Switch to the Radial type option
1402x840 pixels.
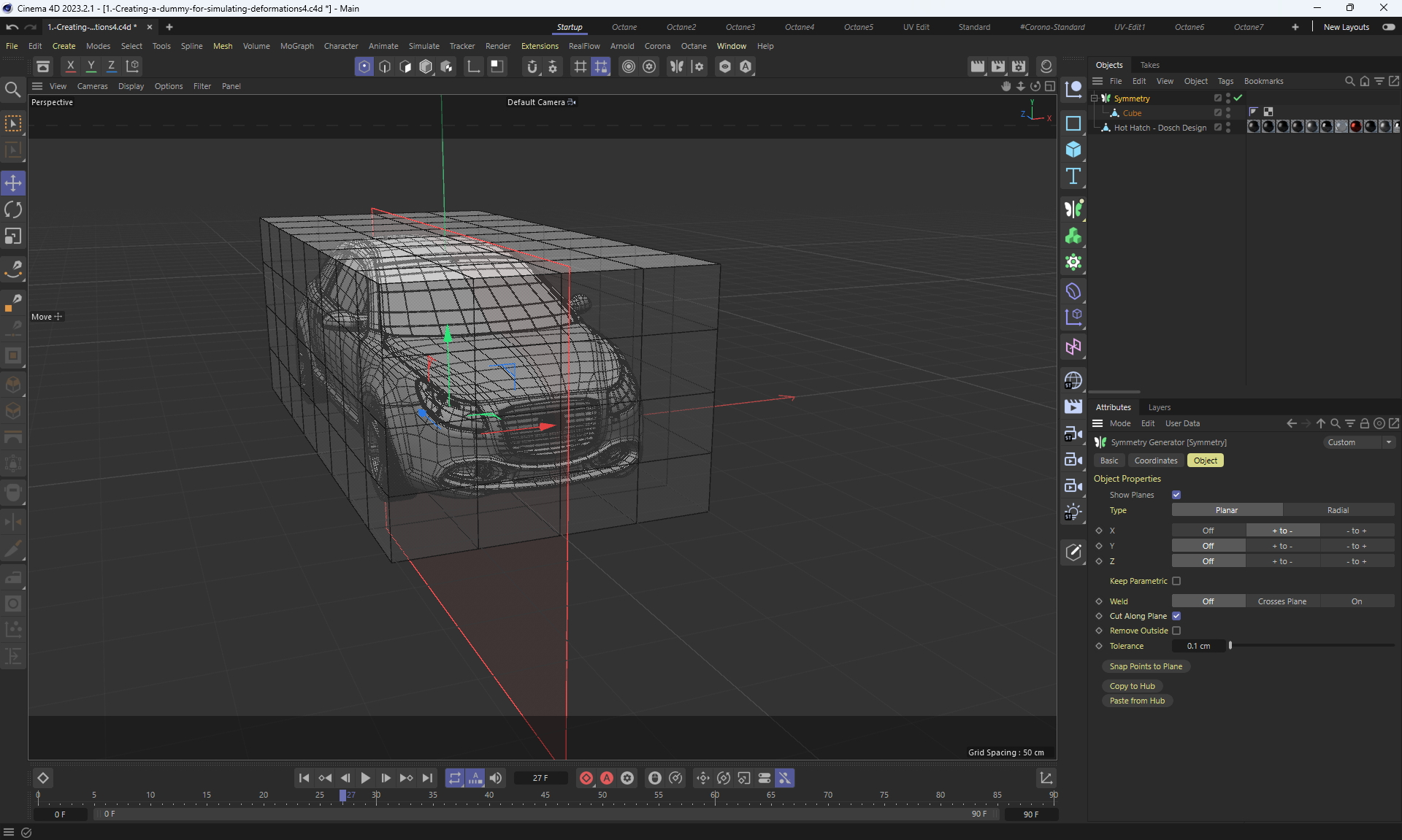pos(1338,510)
